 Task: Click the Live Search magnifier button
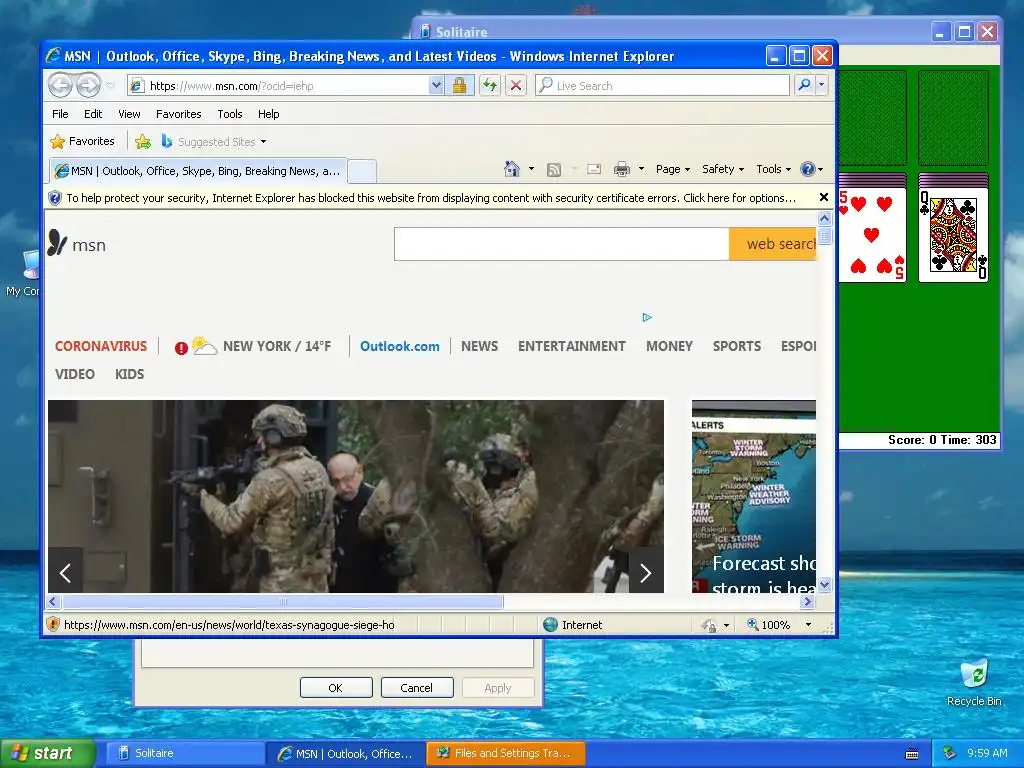click(805, 85)
